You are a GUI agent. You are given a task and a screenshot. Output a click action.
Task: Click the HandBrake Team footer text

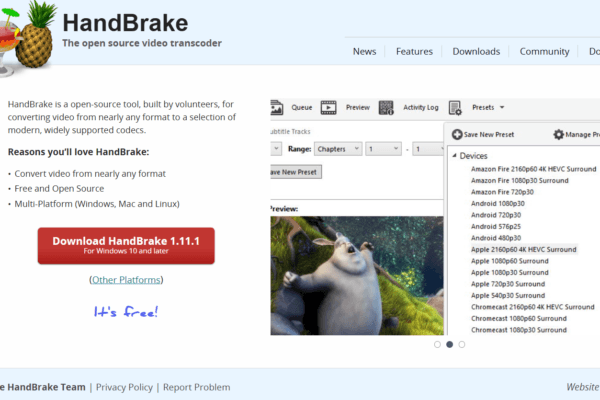[43, 387]
